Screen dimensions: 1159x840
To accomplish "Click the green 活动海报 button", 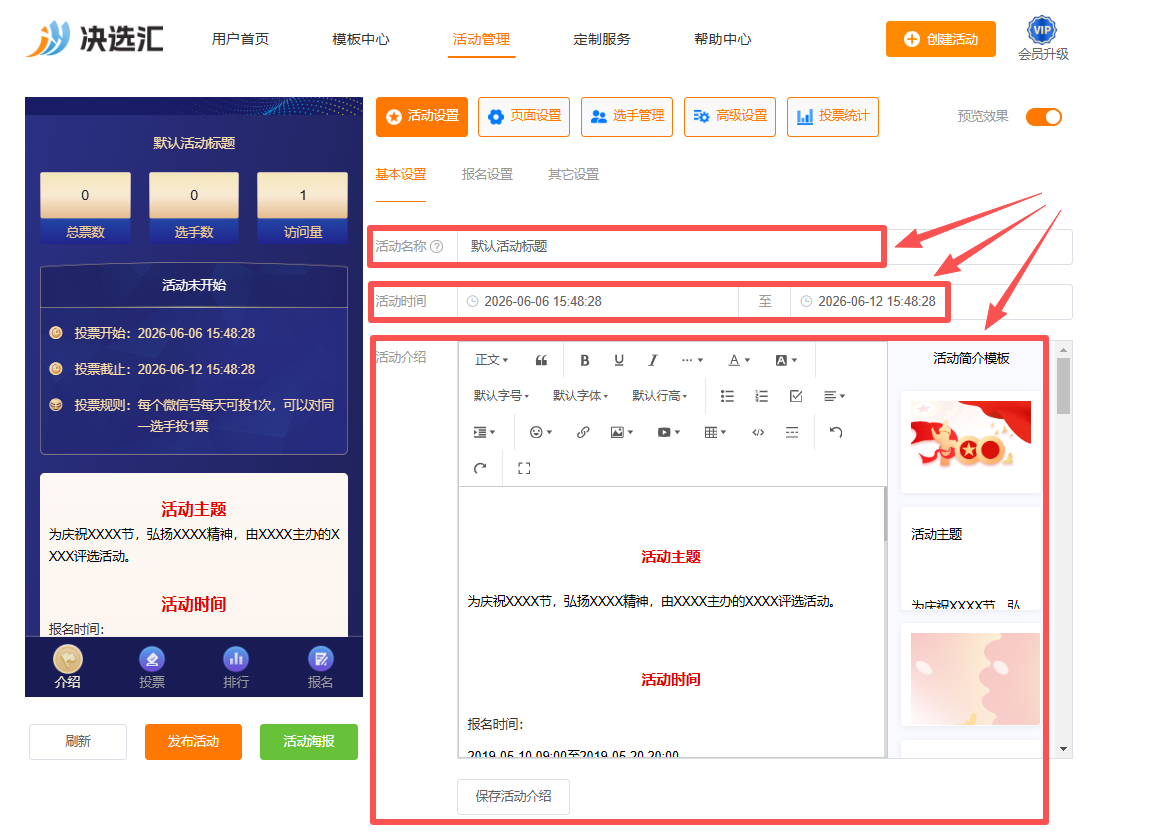I will click(x=309, y=742).
